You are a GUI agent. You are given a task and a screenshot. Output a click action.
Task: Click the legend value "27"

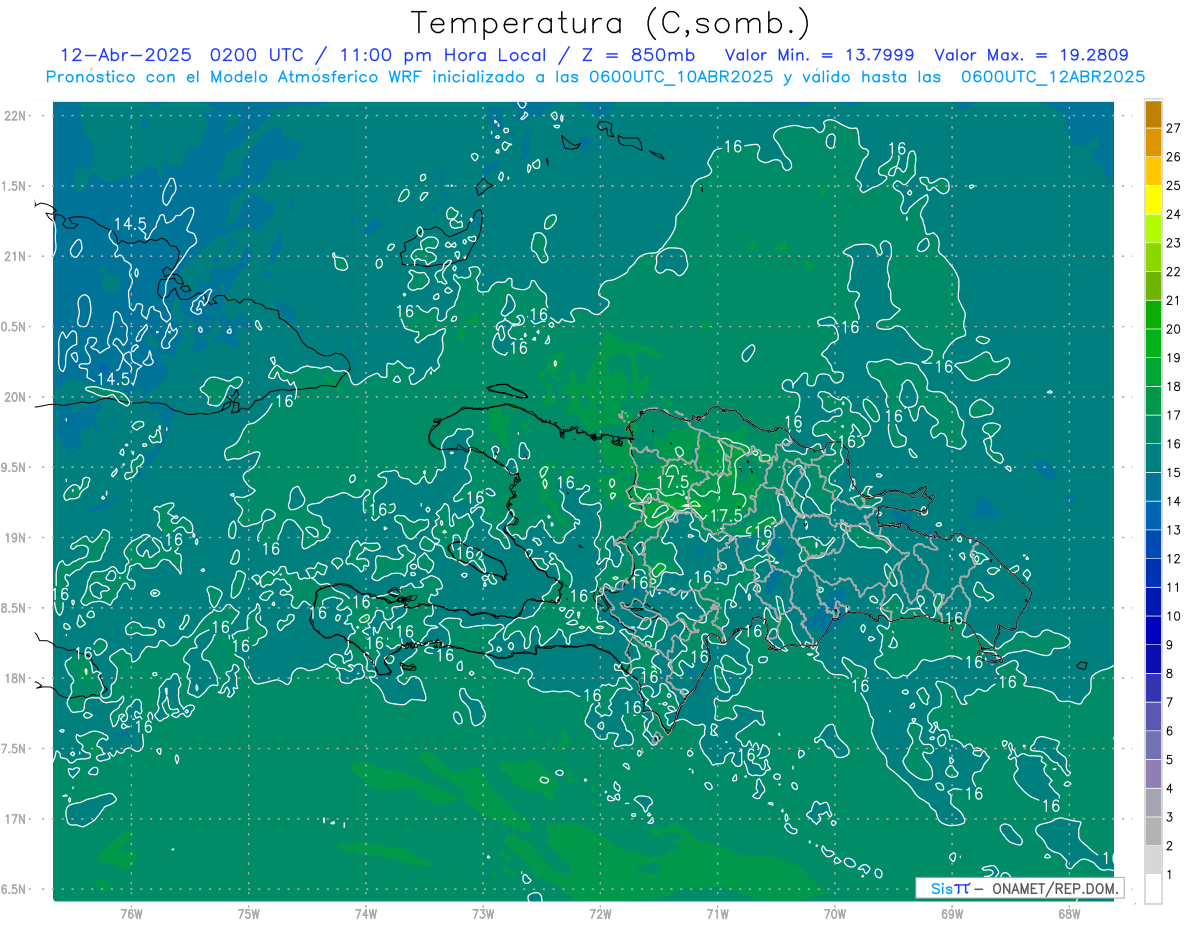pos(1174,128)
